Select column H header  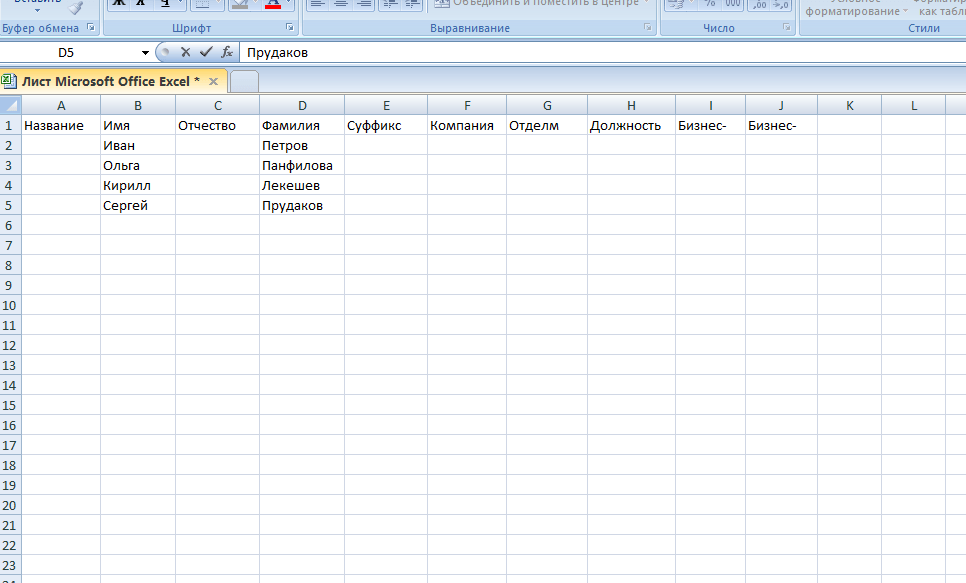point(631,105)
